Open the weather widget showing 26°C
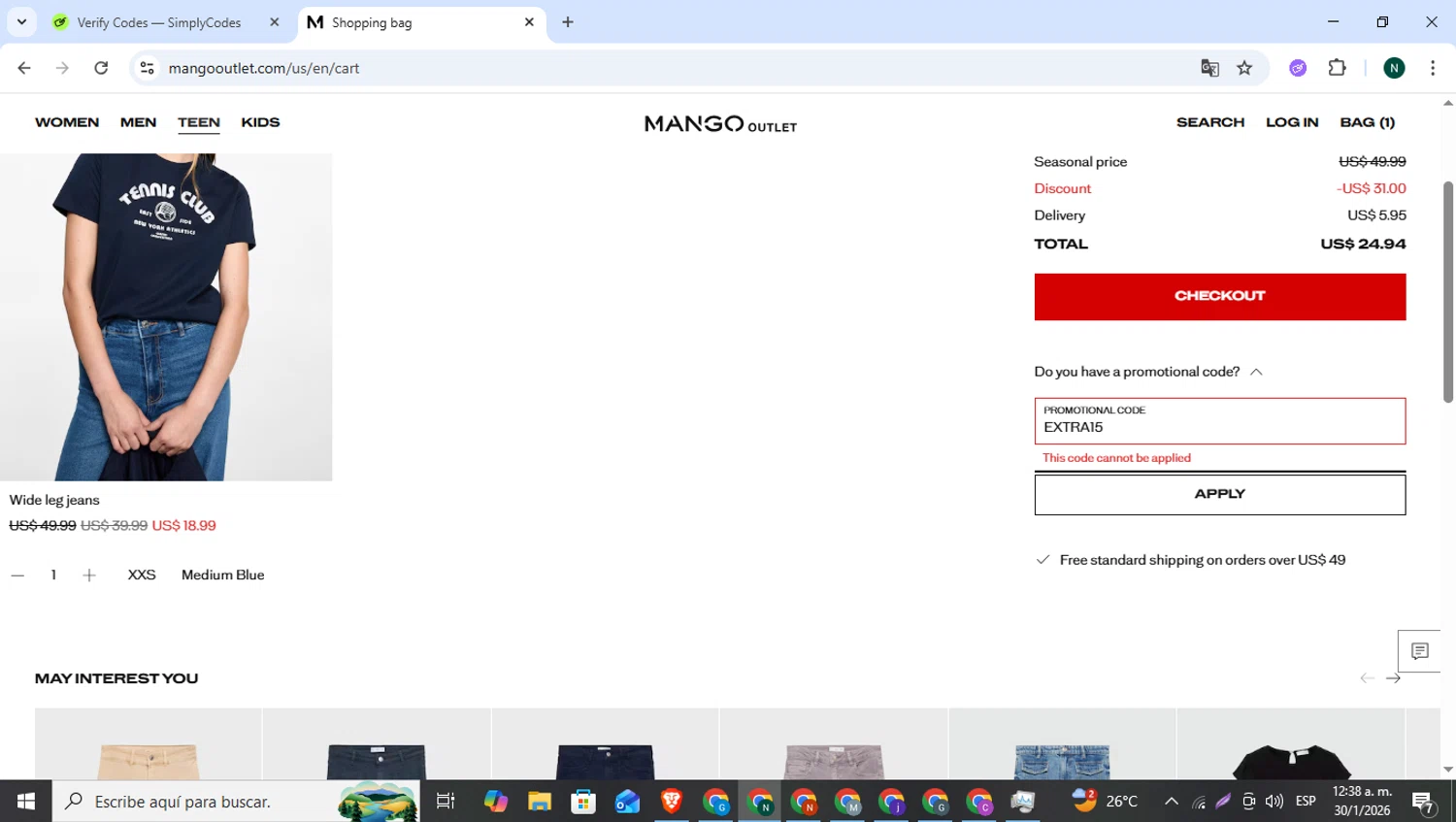This screenshot has height=822, width=1456. point(1105,801)
